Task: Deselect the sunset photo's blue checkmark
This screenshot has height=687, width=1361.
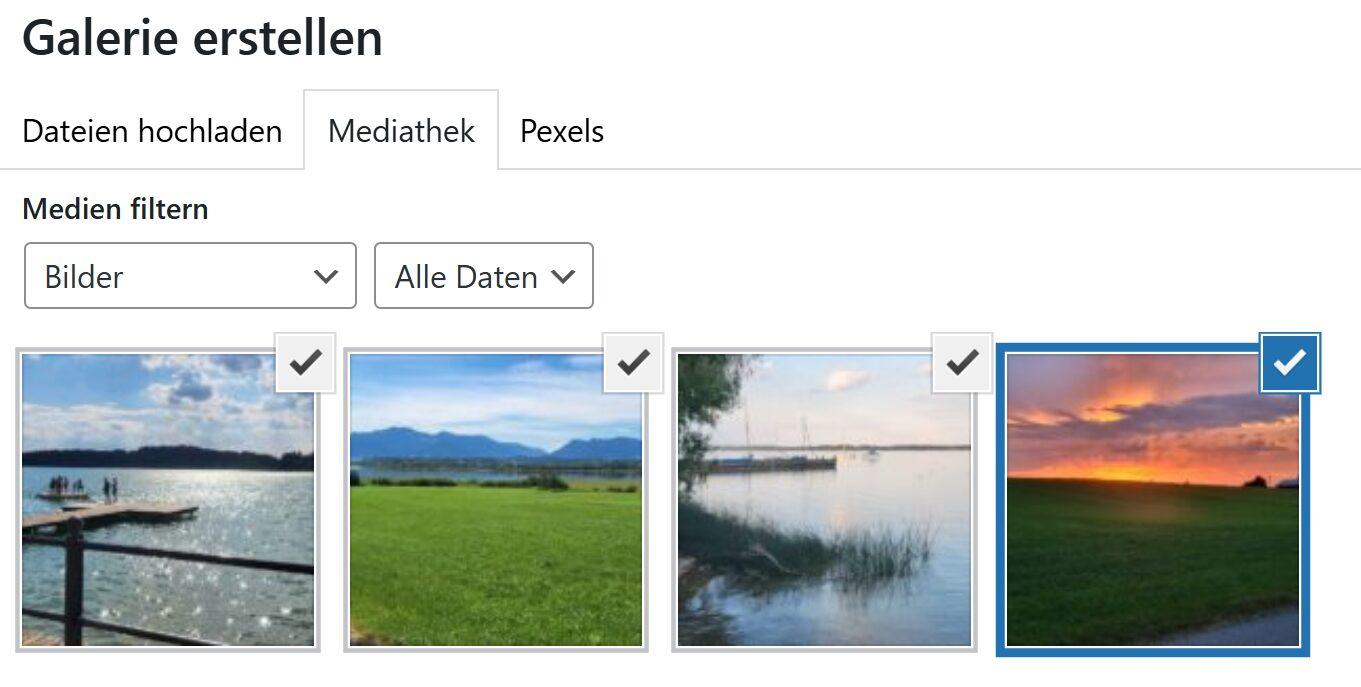Action: coord(1290,363)
